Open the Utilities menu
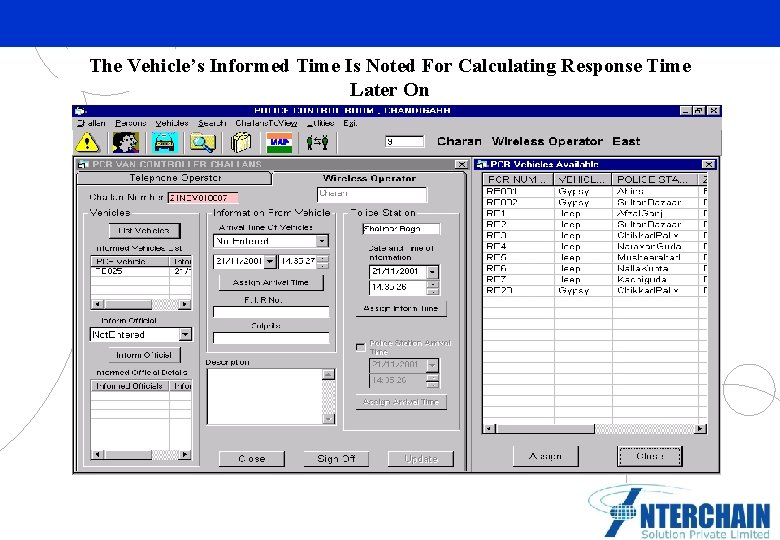The image size is (780, 540). click(320, 123)
